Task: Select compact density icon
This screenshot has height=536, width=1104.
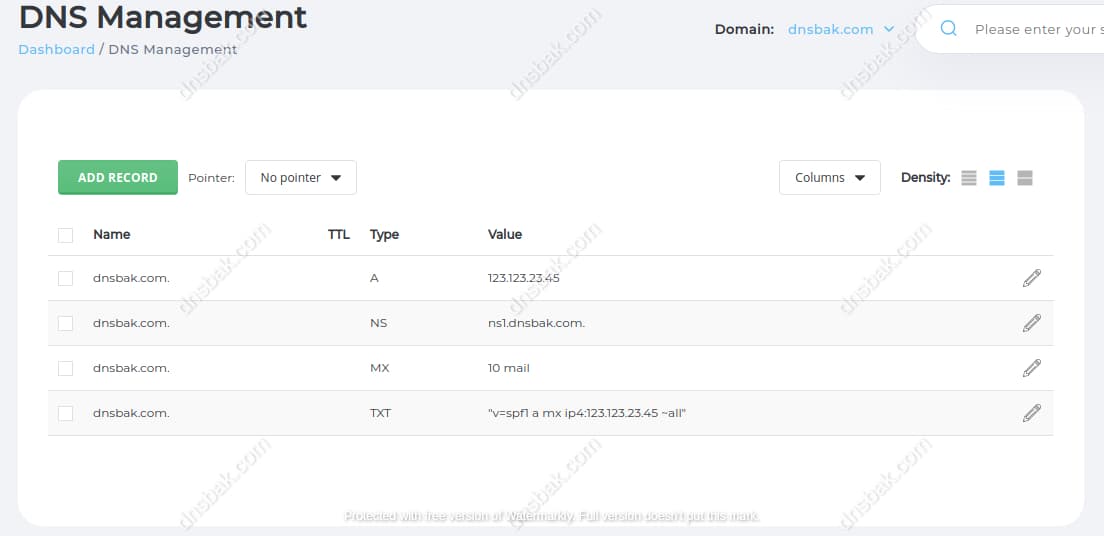Action: [x=968, y=178]
